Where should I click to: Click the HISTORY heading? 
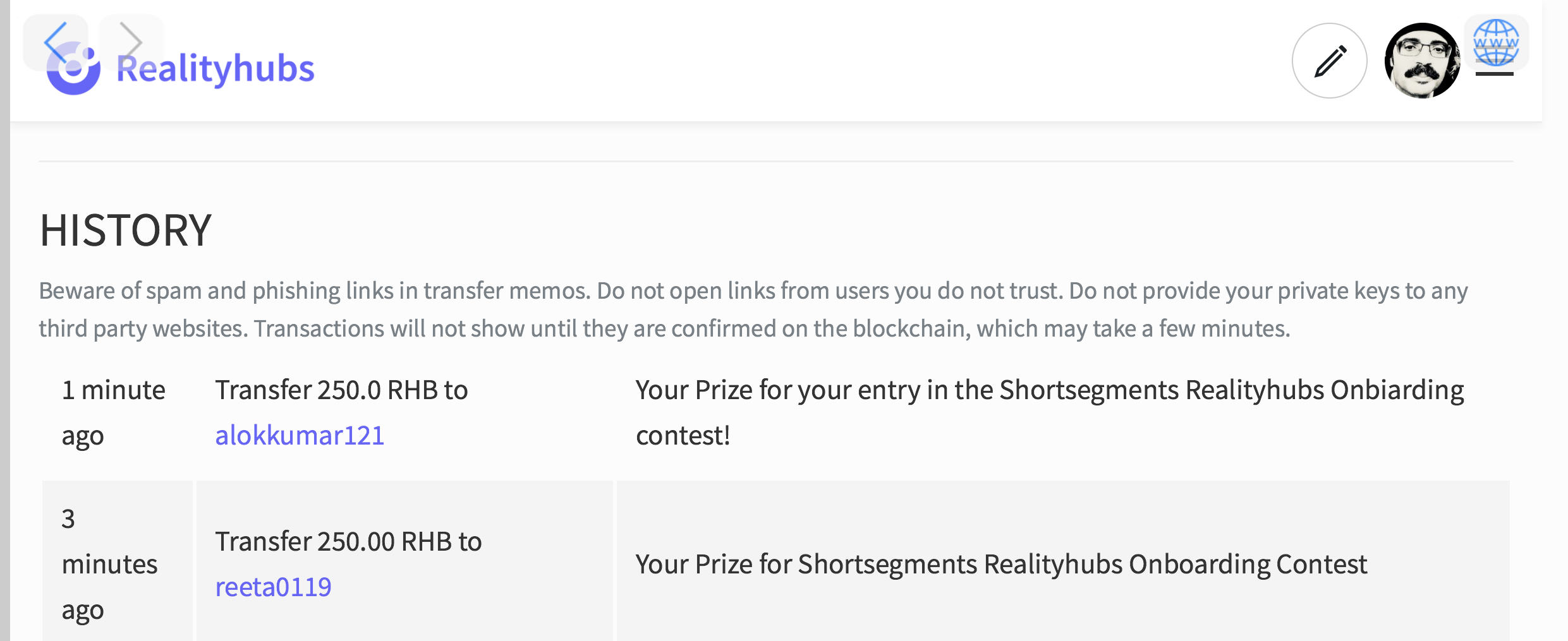click(x=125, y=230)
